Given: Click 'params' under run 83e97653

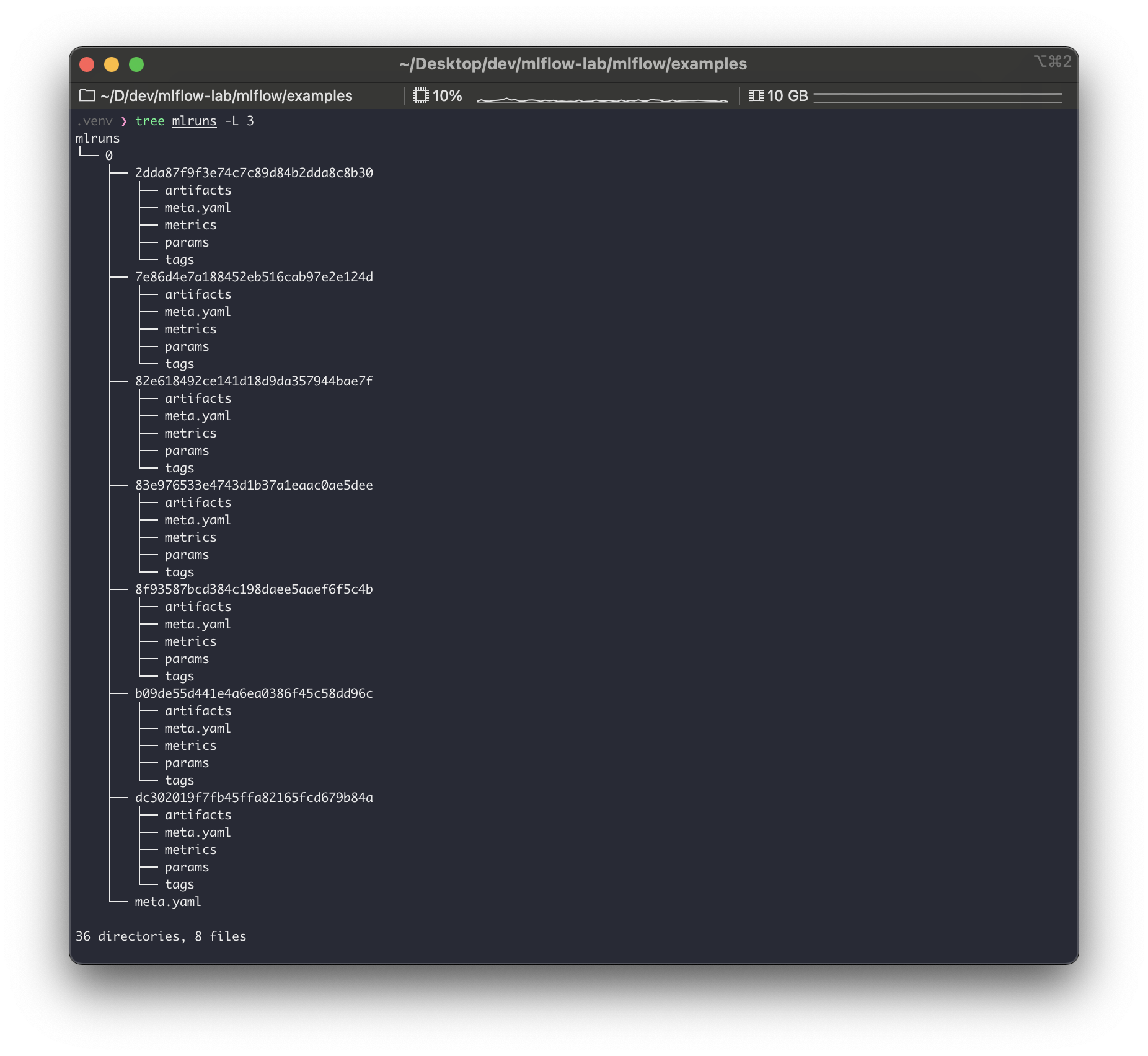Looking at the screenshot, I should [x=187, y=555].
